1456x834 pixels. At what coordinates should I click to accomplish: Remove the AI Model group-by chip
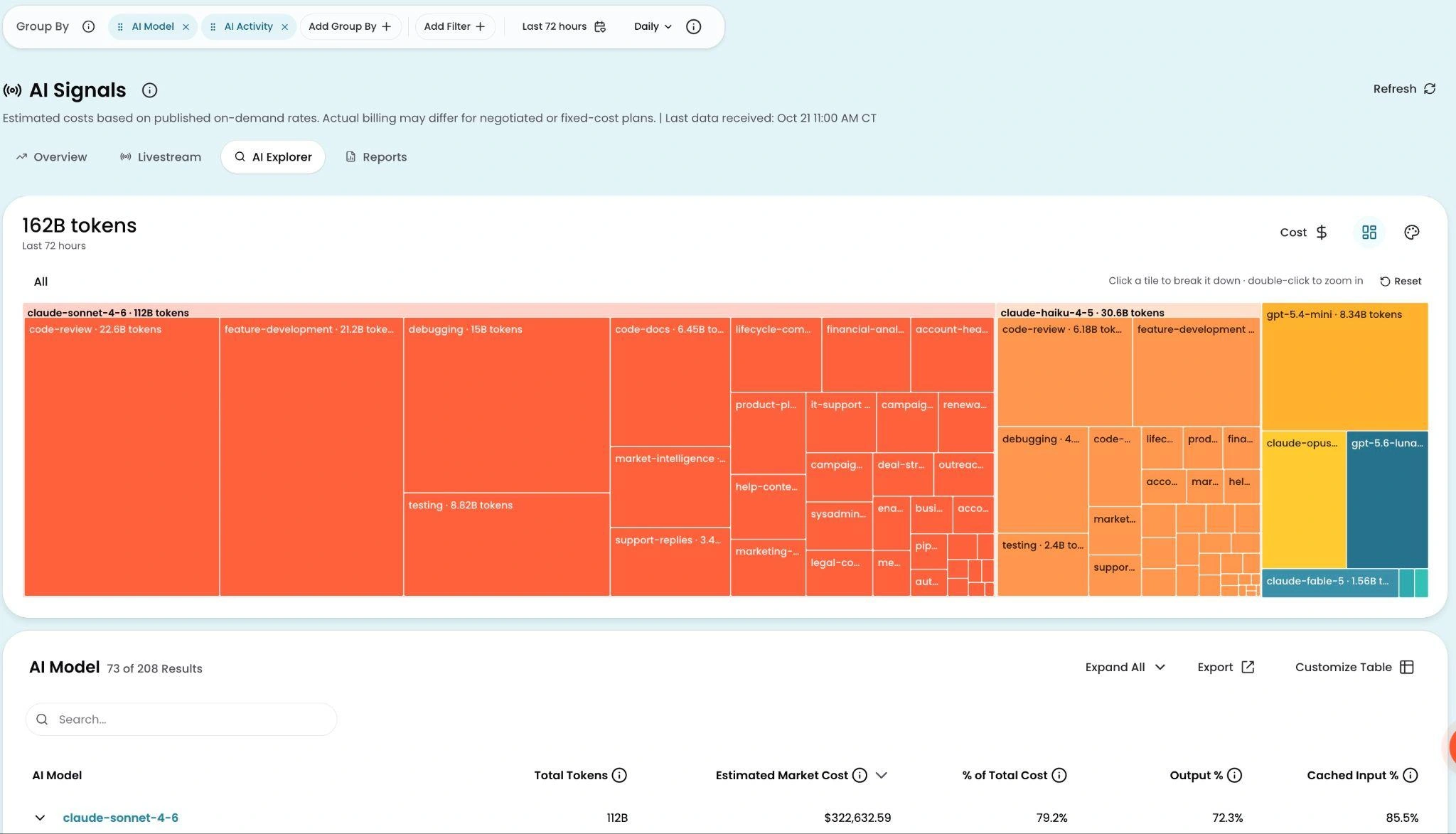point(186,27)
